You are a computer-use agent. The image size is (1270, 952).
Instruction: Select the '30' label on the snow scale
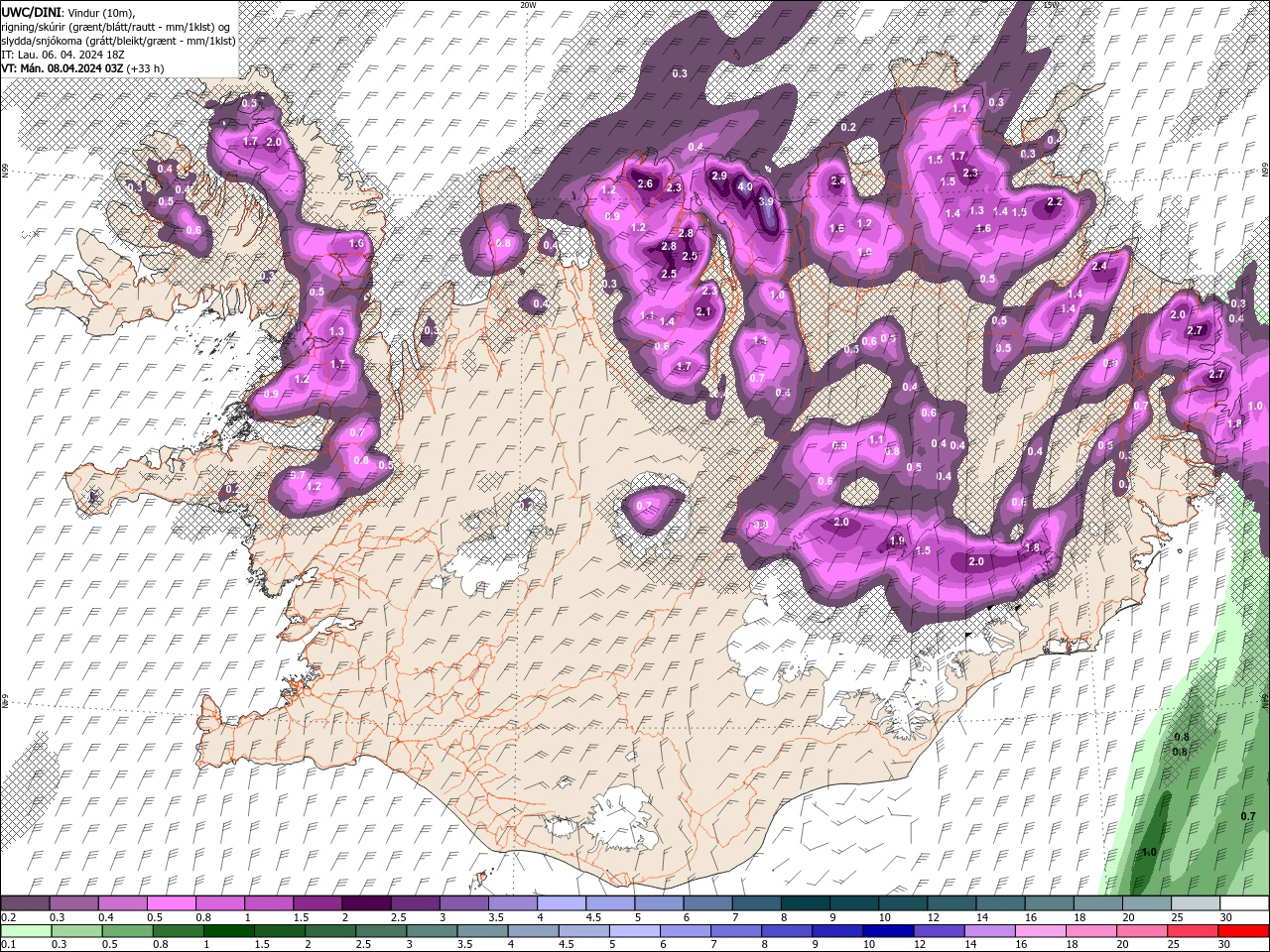(x=1226, y=917)
